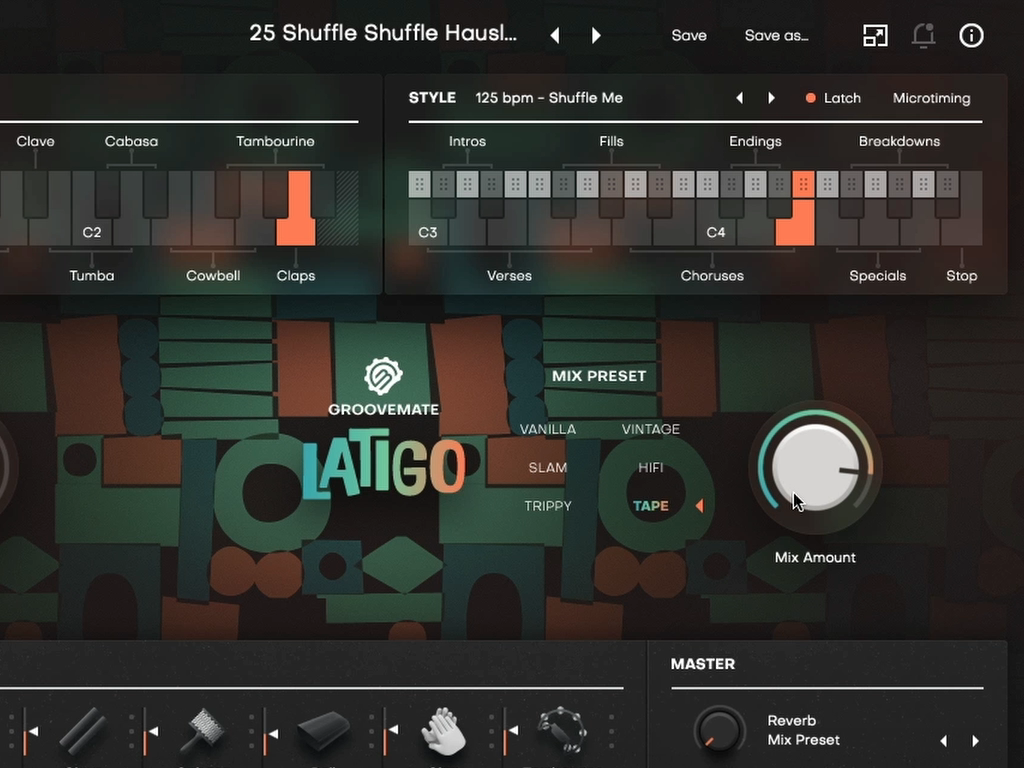Viewport: 1024px width, 768px height.
Task: Open the style name 125 bpm – Shuffle Me
Action: tap(549, 98)
